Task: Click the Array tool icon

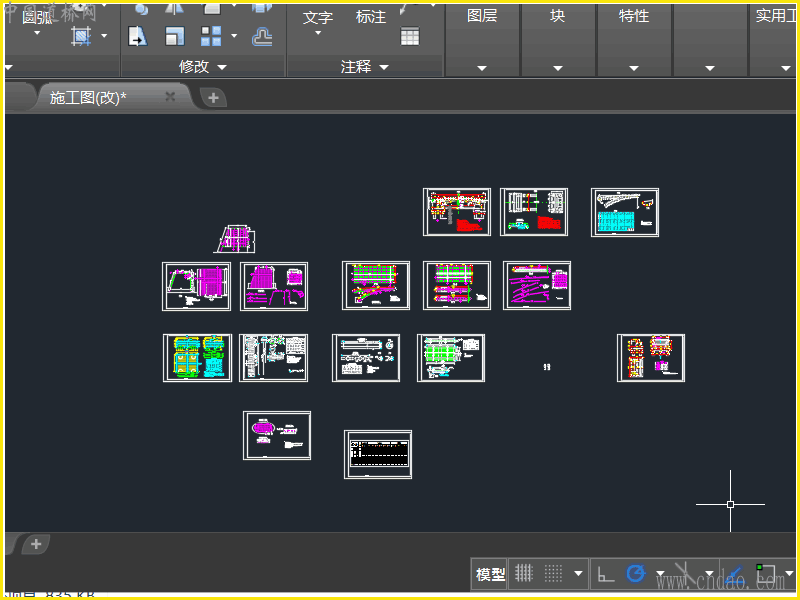Action: coord(211,37)
